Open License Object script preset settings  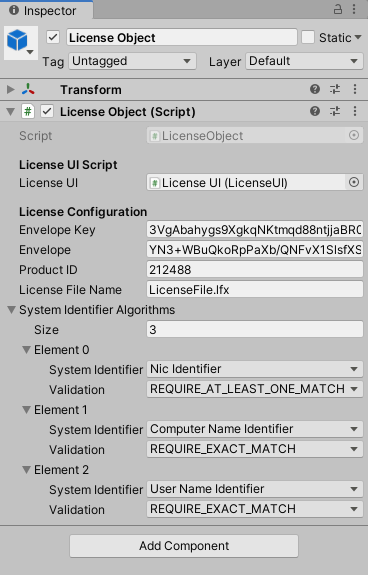[x=335, y=111]
